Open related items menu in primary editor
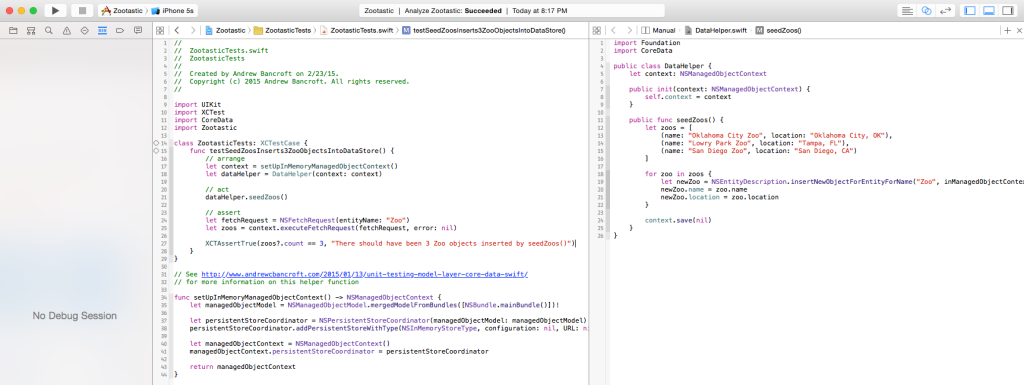This screenshot has height=385, width=1024. (x=160, y=31)
